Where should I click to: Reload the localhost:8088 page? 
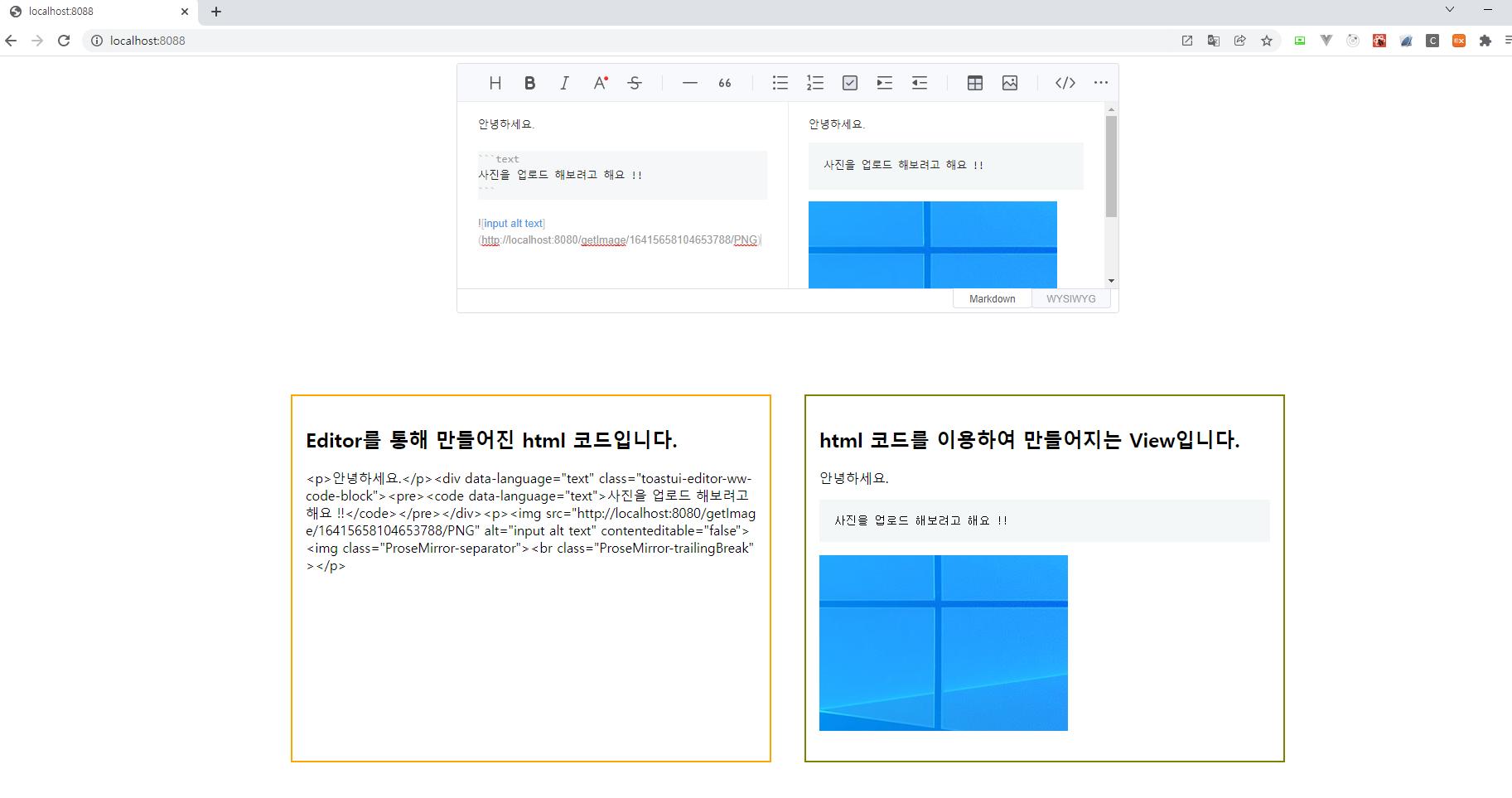pos(64,41)
